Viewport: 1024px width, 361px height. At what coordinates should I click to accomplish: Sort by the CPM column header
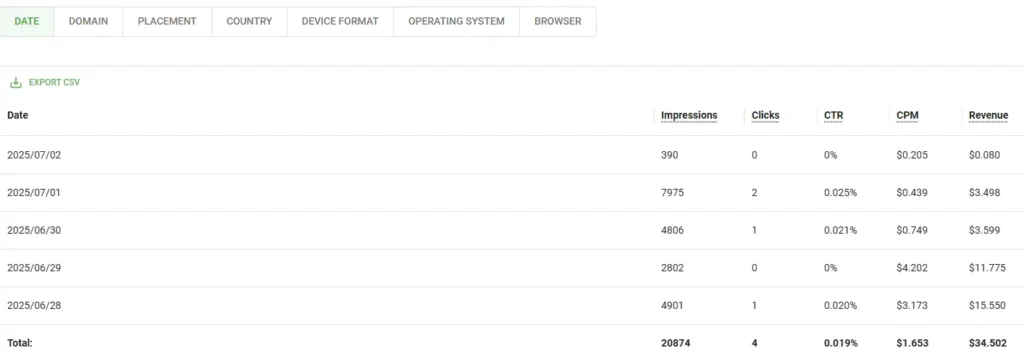(908, 116)
